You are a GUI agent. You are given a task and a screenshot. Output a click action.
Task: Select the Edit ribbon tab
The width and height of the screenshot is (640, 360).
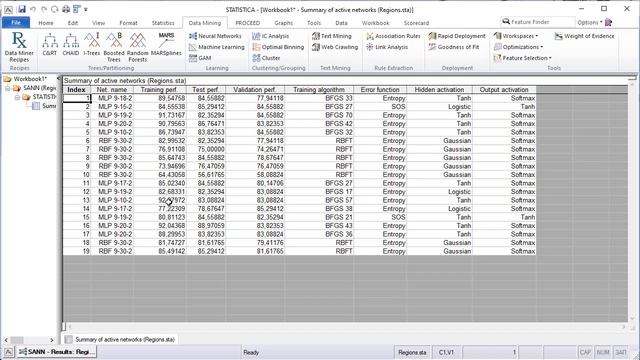point(73,23)
